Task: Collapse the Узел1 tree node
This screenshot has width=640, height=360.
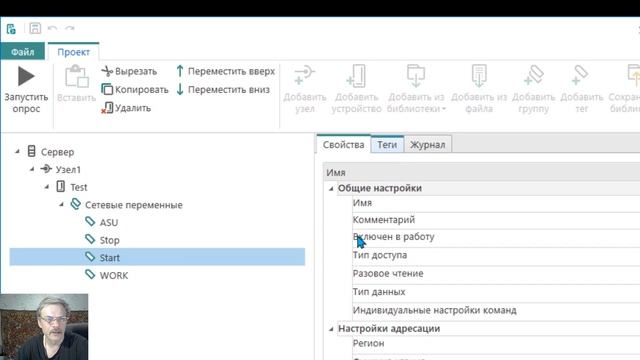Action: click(x=32, y=169)
